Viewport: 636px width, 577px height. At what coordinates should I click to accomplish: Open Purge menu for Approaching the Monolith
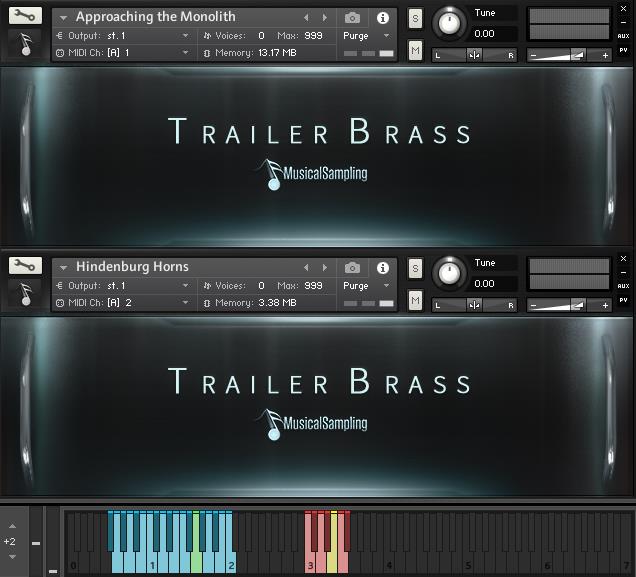pos(366,36)
